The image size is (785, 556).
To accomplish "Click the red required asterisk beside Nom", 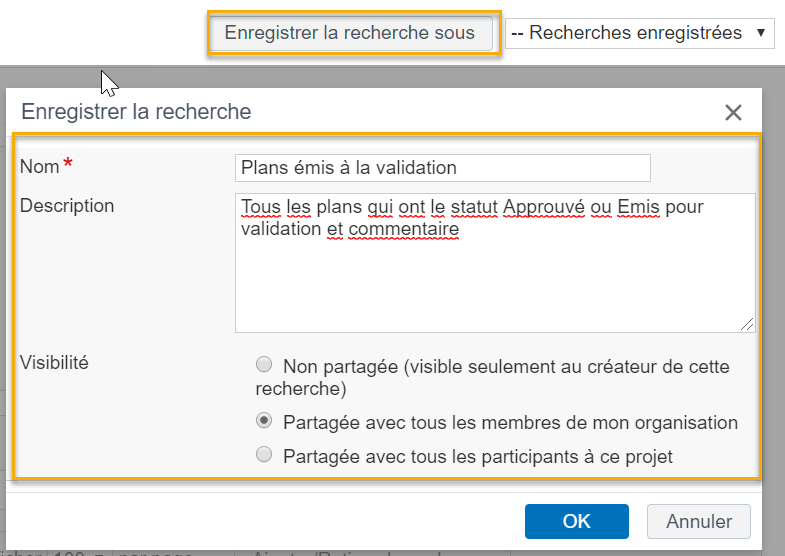I will [x=68, y=164].
